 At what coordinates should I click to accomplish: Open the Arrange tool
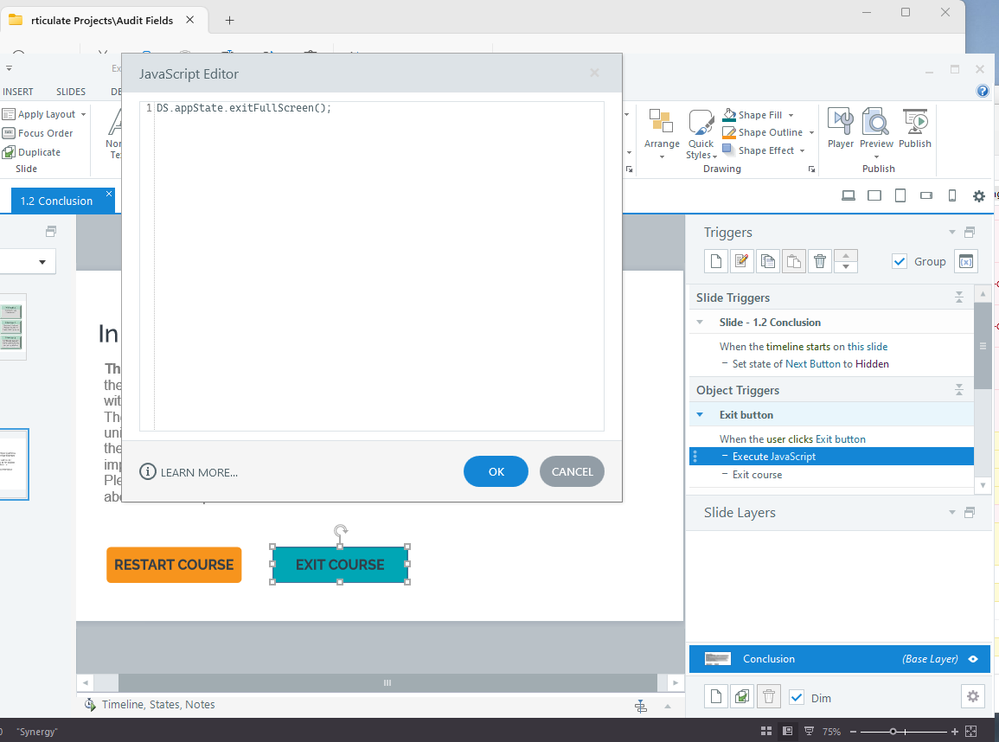[x=661, y=130]
